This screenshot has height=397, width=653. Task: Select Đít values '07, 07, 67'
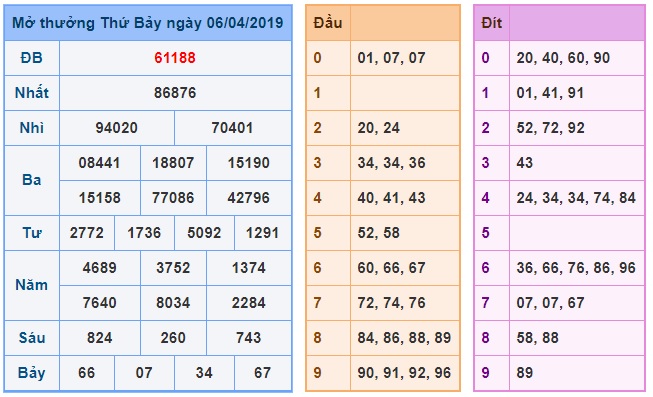(551, 303)
